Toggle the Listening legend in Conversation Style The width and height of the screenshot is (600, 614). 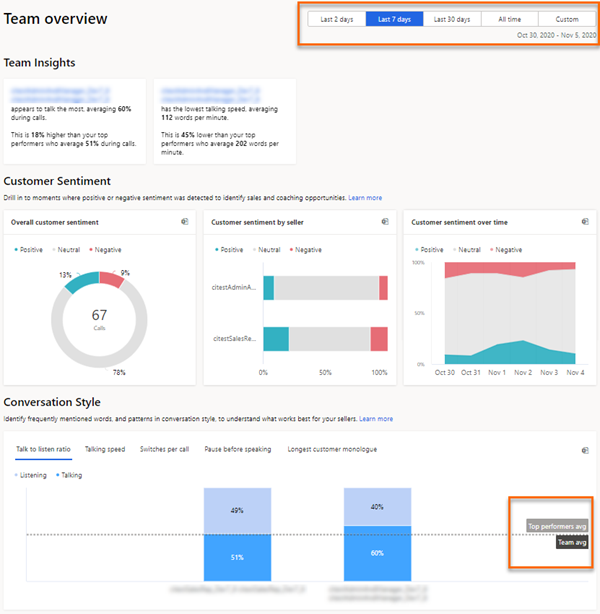(31, 475)
